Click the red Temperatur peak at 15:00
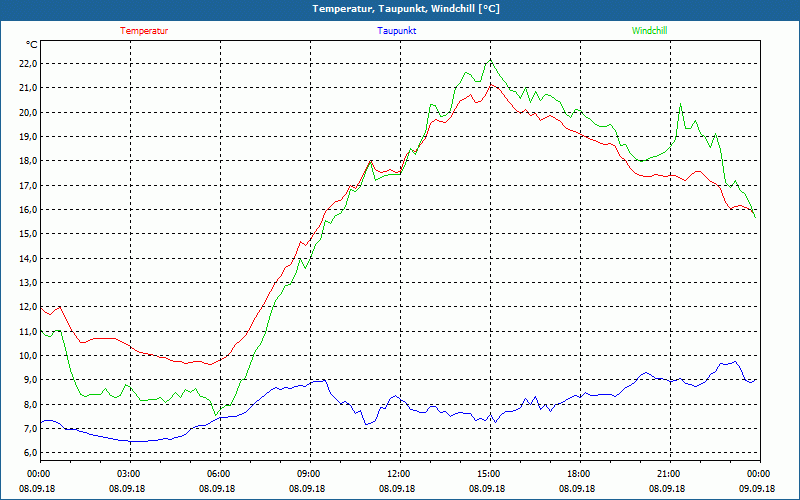800x500 pixels. (x=491, y=85)
